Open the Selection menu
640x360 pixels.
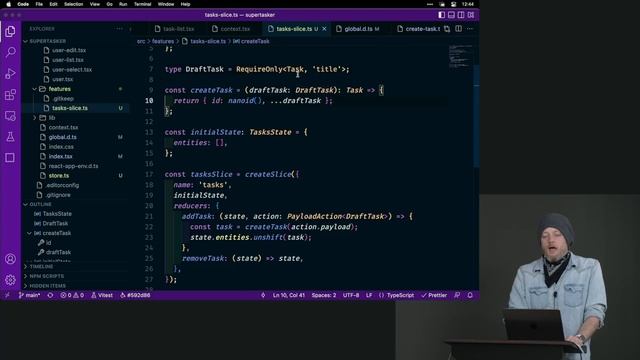pyautogui.click(x=73, y=4)
